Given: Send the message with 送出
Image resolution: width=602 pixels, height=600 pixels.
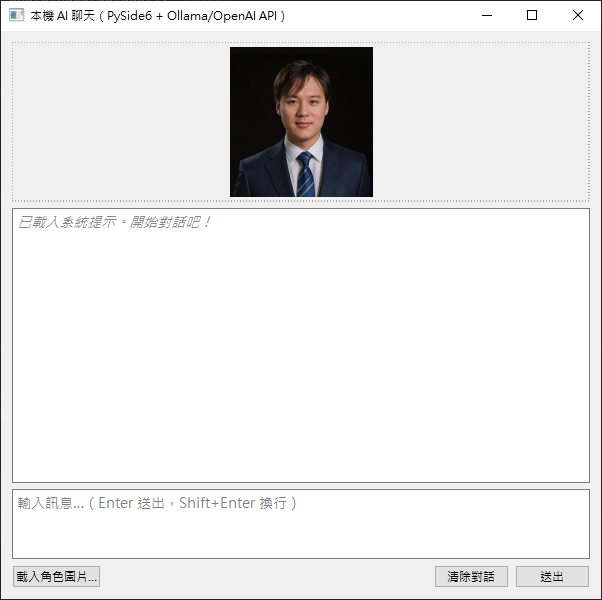Looking at the screenshot, I should pos(552,576).
